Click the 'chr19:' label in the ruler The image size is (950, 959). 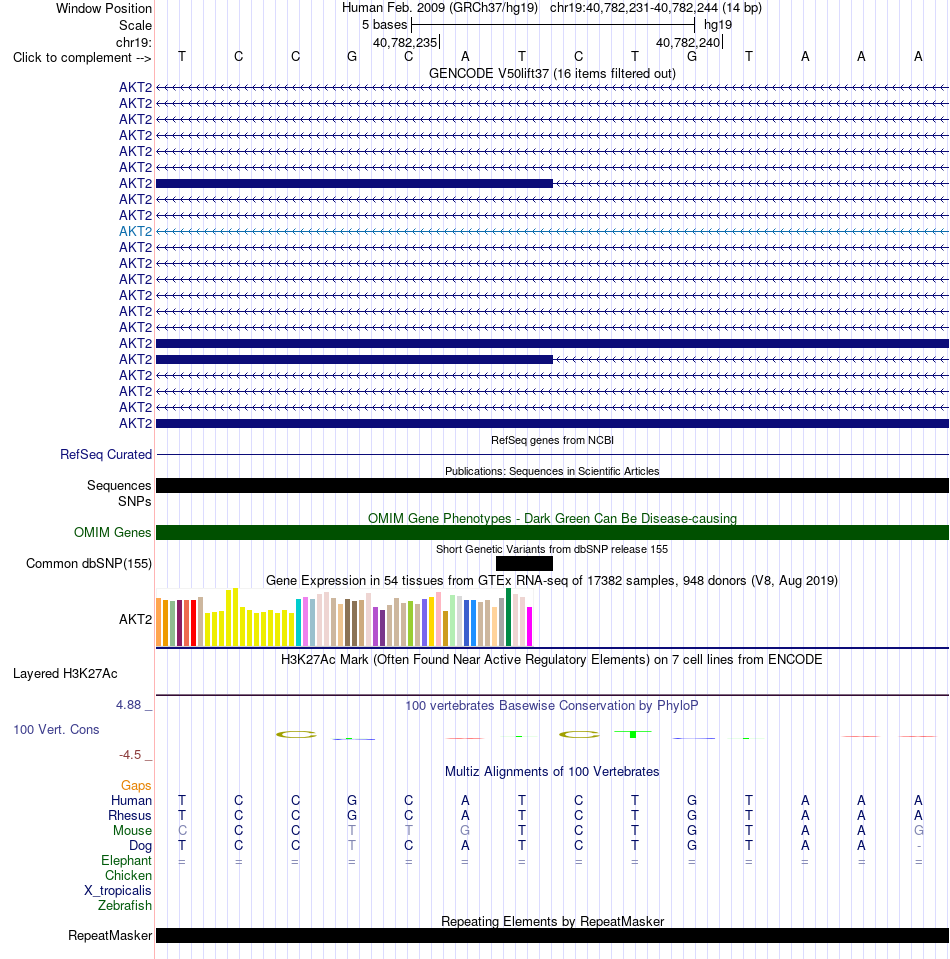[134, 43]
